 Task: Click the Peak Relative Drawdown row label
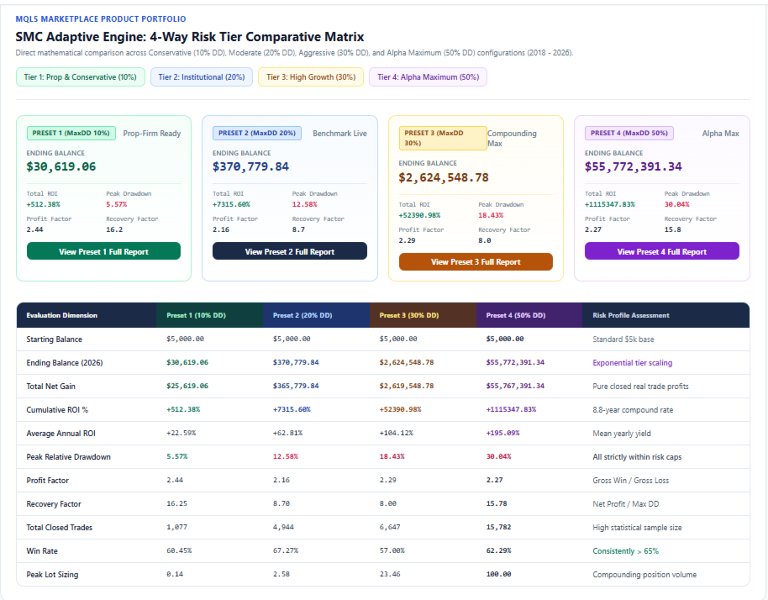click(x=69, y=456)
